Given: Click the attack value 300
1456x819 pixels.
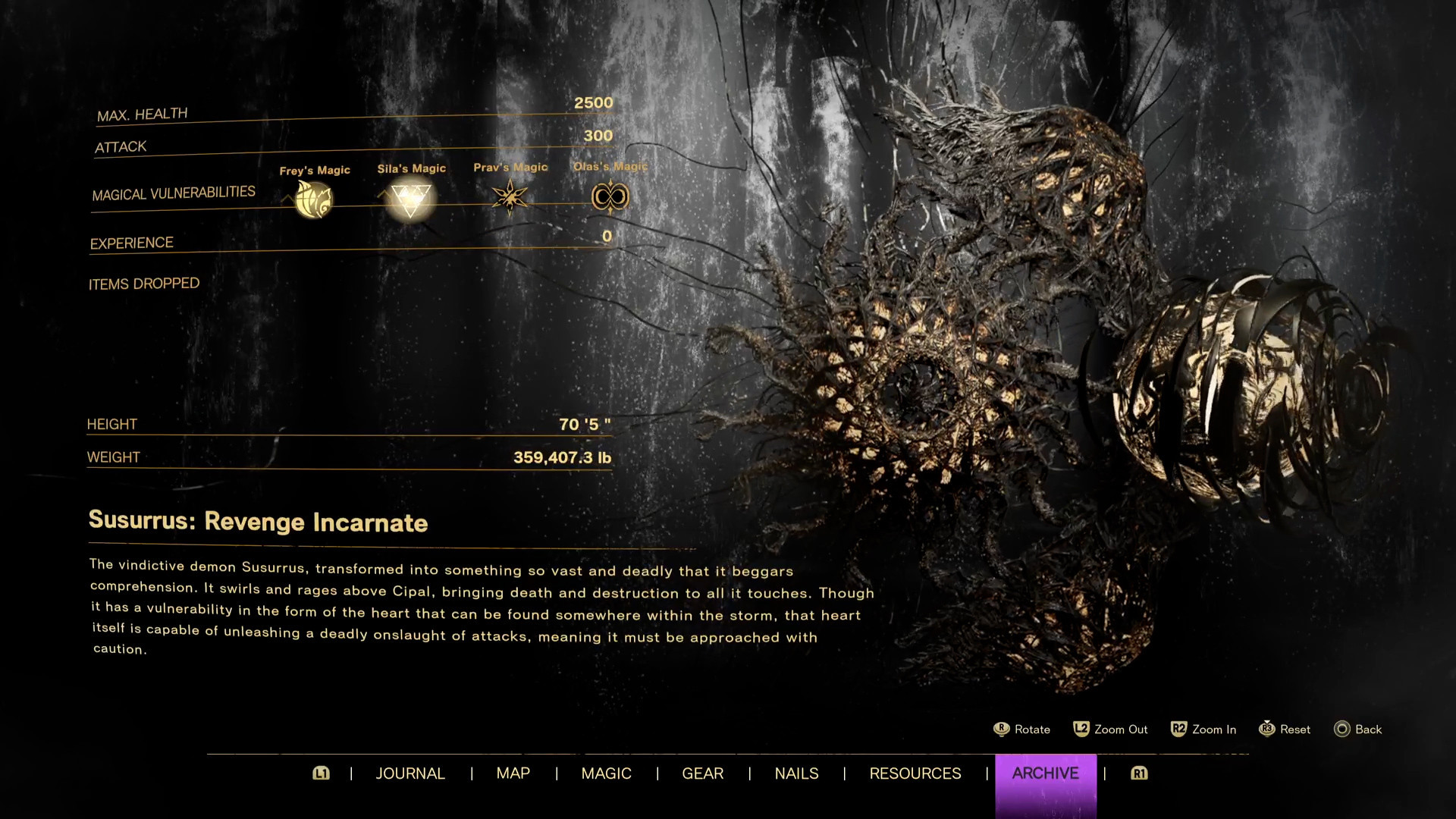Looking at the screenshot, I should tap(598, 136).
